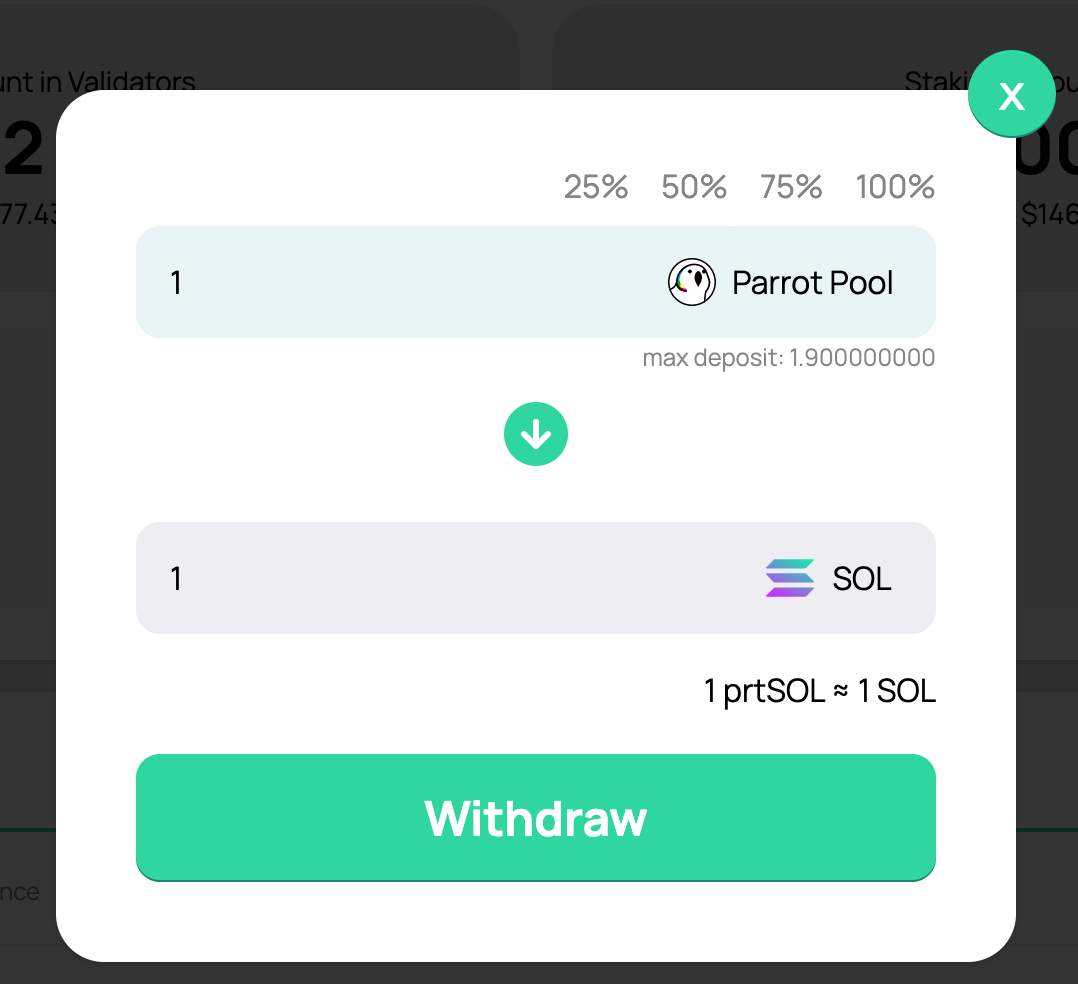
Task: Click the Staking heading behind the dialog
Action: (936, 81)
